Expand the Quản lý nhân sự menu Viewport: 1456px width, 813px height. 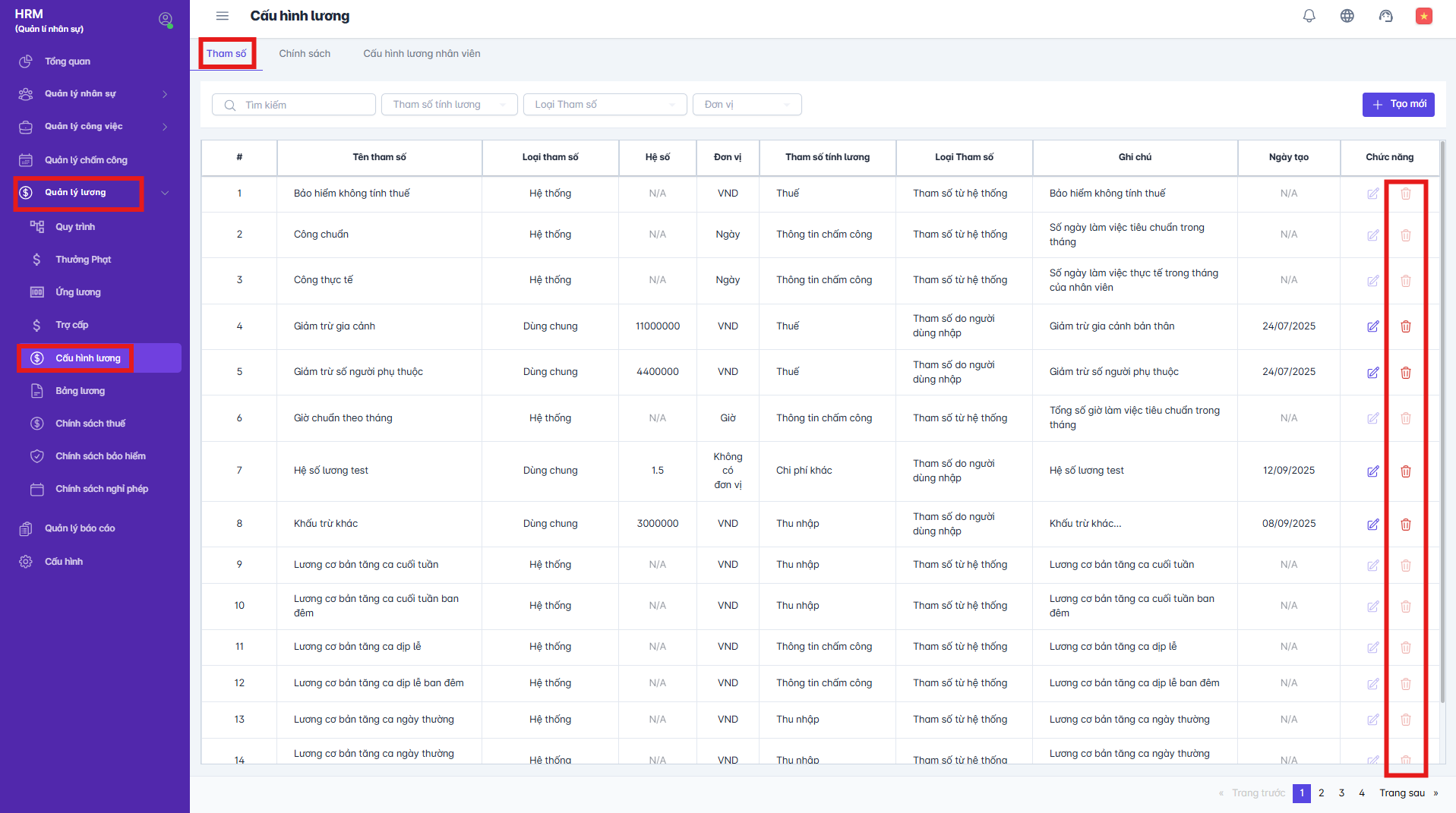coord(94,94)
